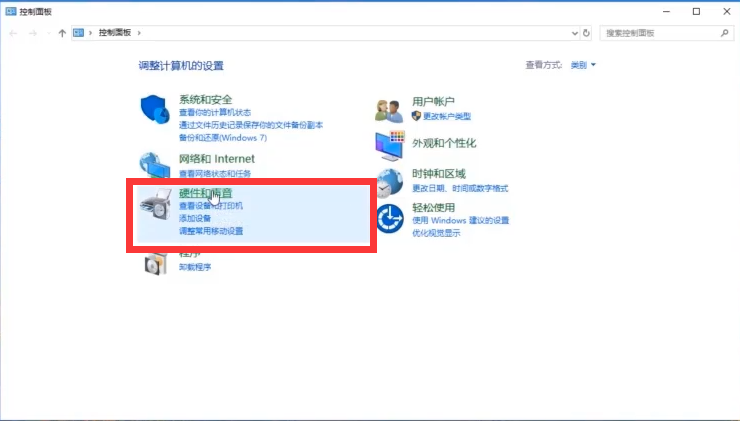Open 调整常用移动设置 link
The image size is (740, 421).
210,231
